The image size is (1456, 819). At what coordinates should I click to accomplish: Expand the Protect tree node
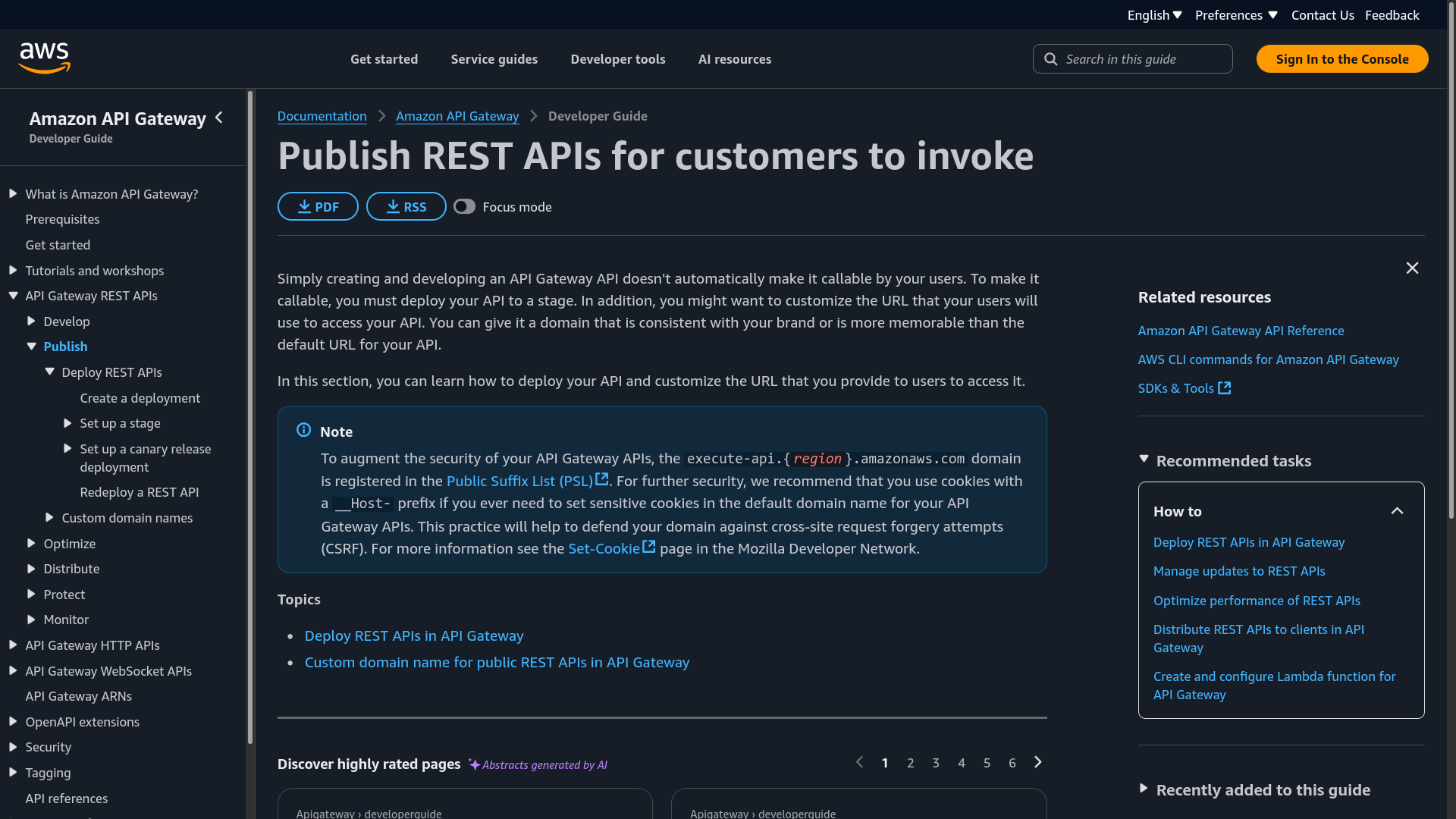pos(31,595)
